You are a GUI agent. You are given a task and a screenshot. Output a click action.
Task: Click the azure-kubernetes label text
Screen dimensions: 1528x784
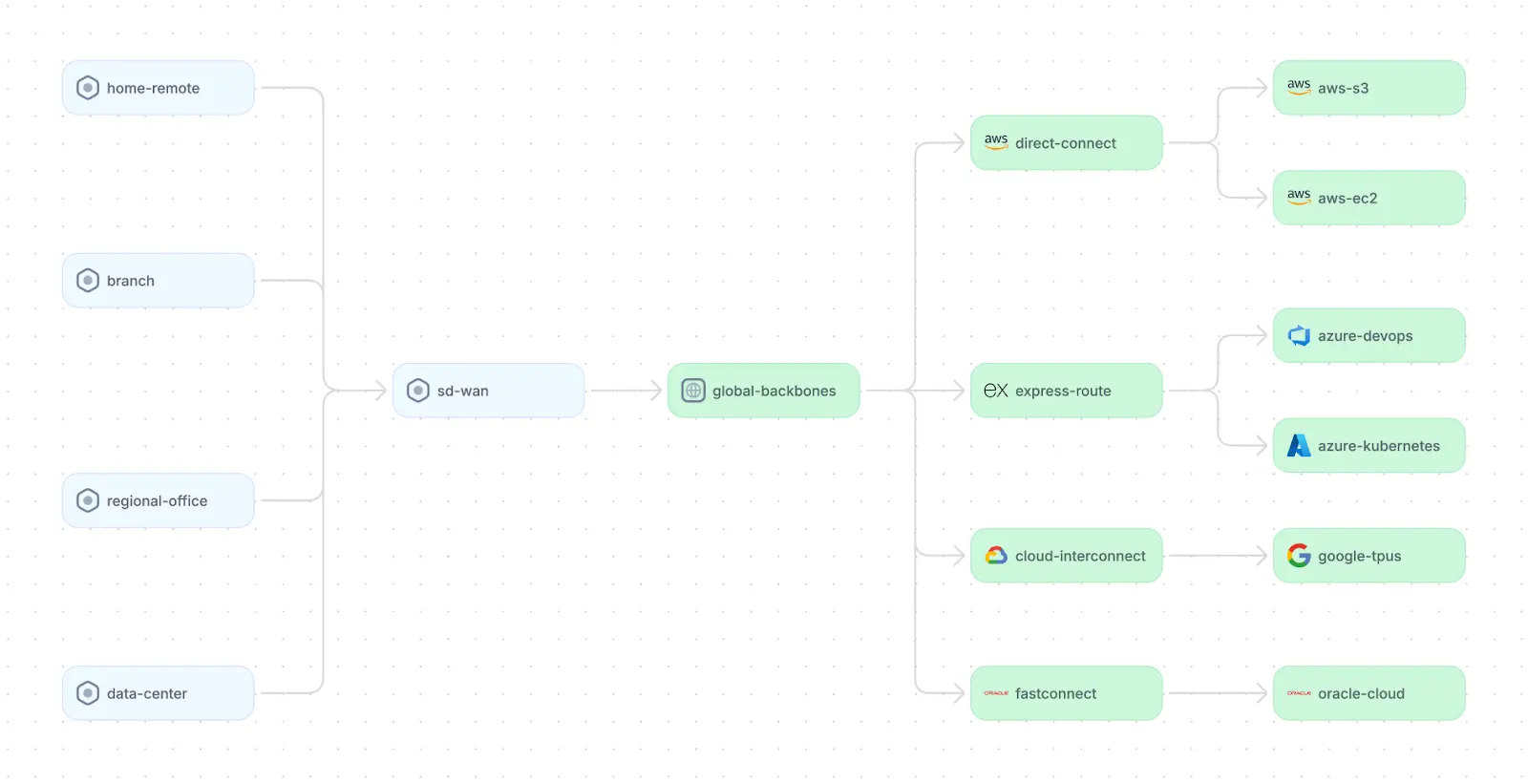tap(1378, 446)
